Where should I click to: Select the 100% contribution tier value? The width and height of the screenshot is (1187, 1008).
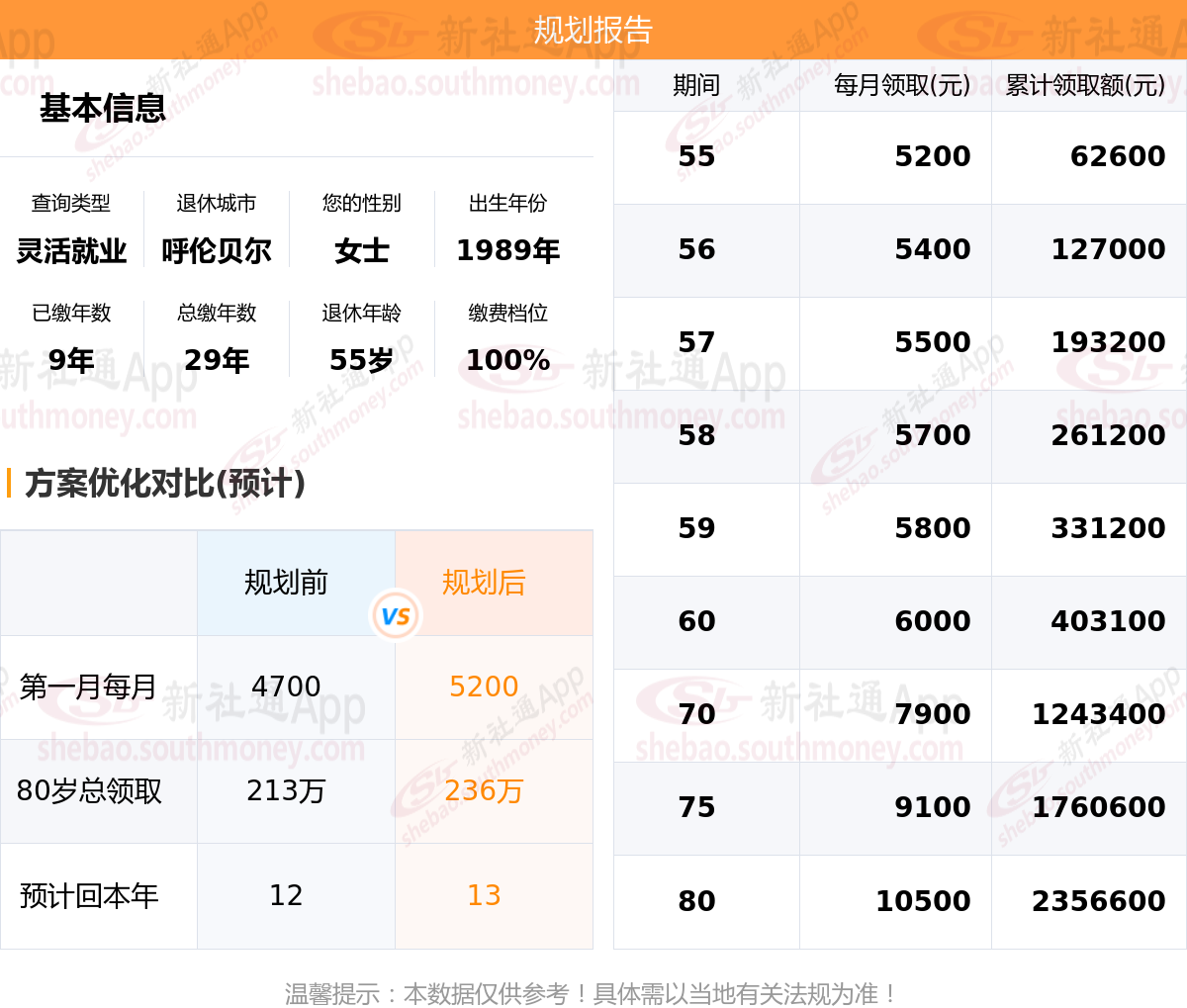pyautogui.click(x=507, y=360)
